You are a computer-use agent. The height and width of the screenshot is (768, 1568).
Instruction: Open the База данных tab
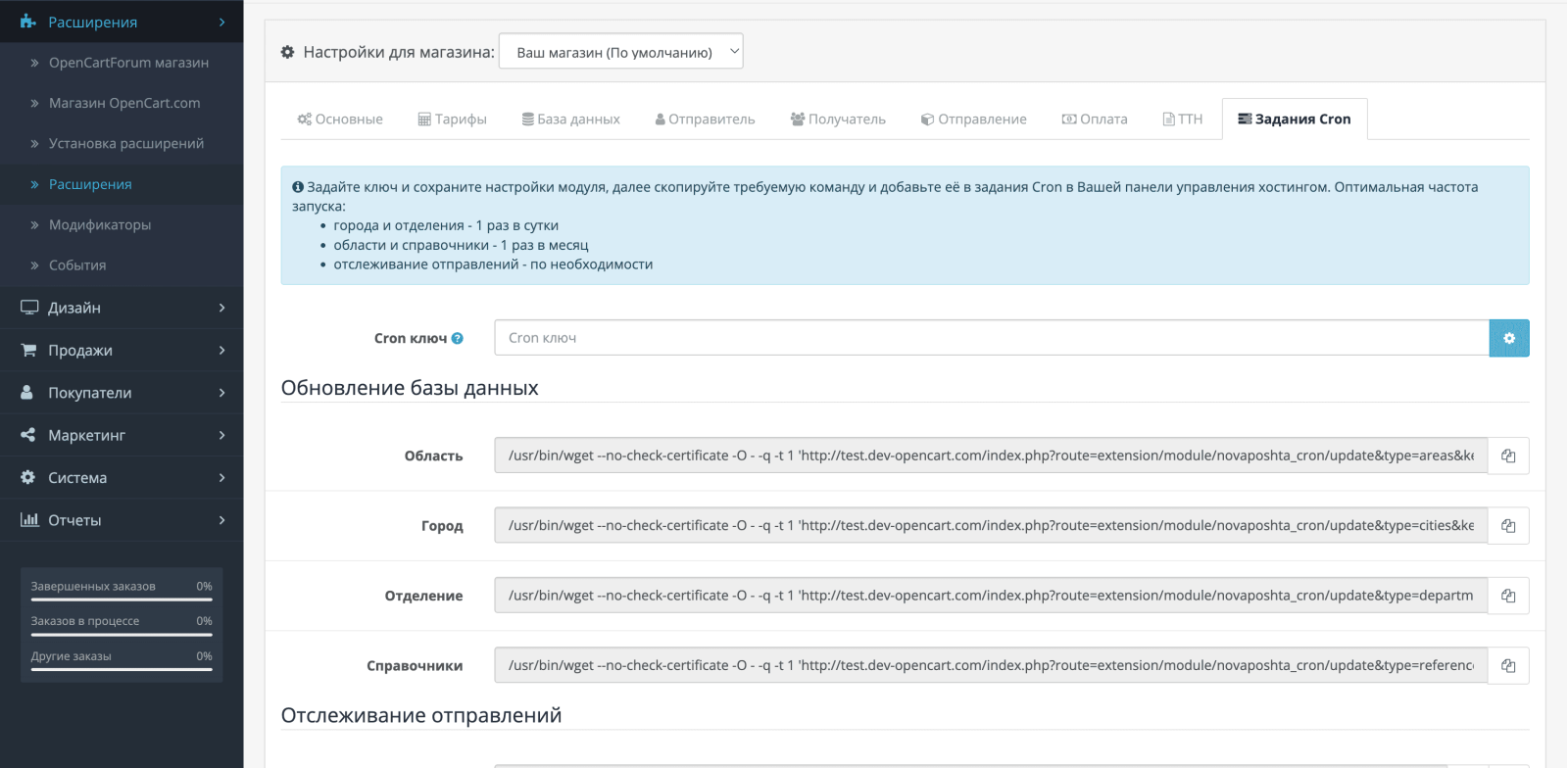pyautogui.click(x=571, y=120)
